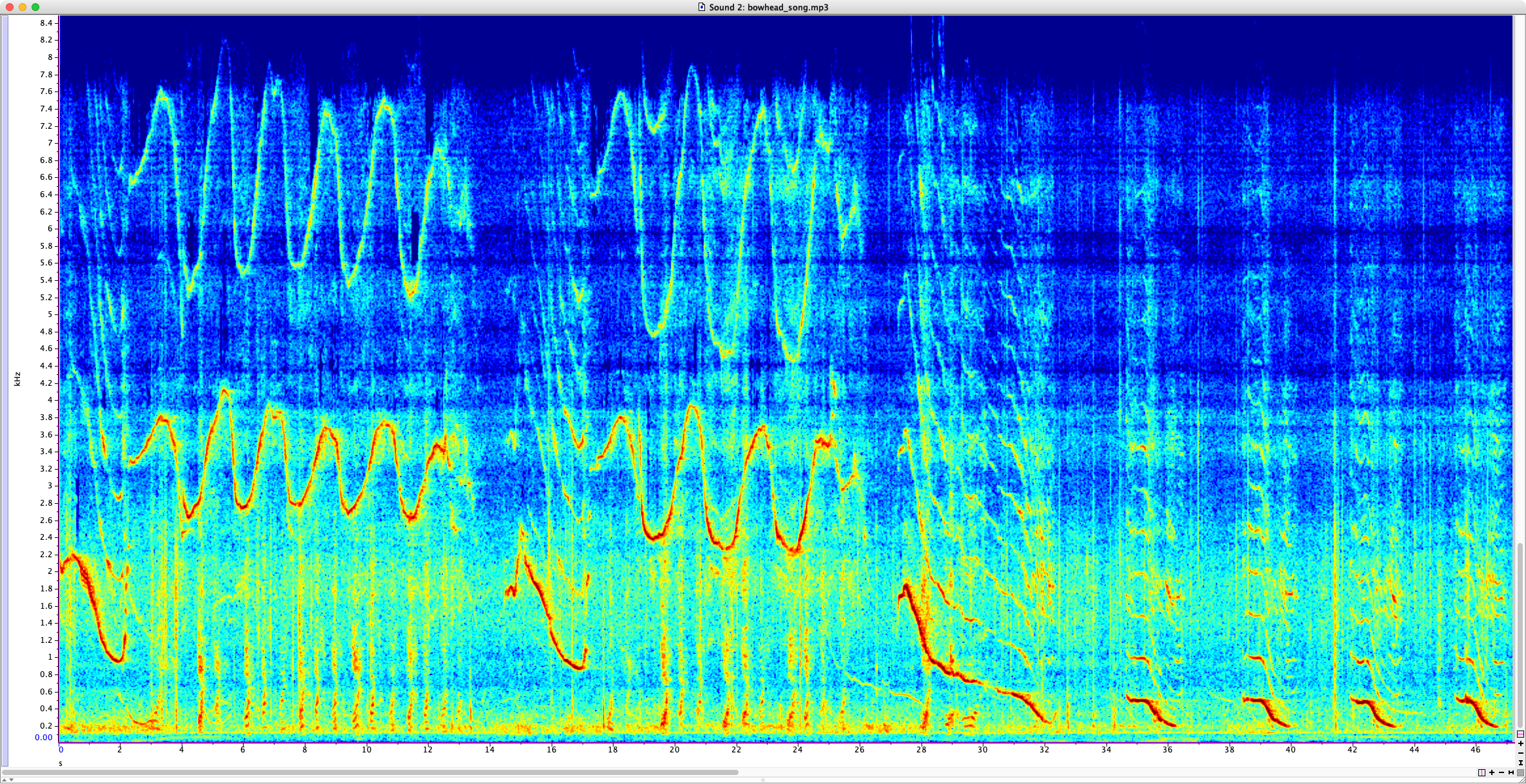Viewport: 1526px width, 784px height.
Task: Click horizontal center-position icon with magenta line
Action: 1482,772
